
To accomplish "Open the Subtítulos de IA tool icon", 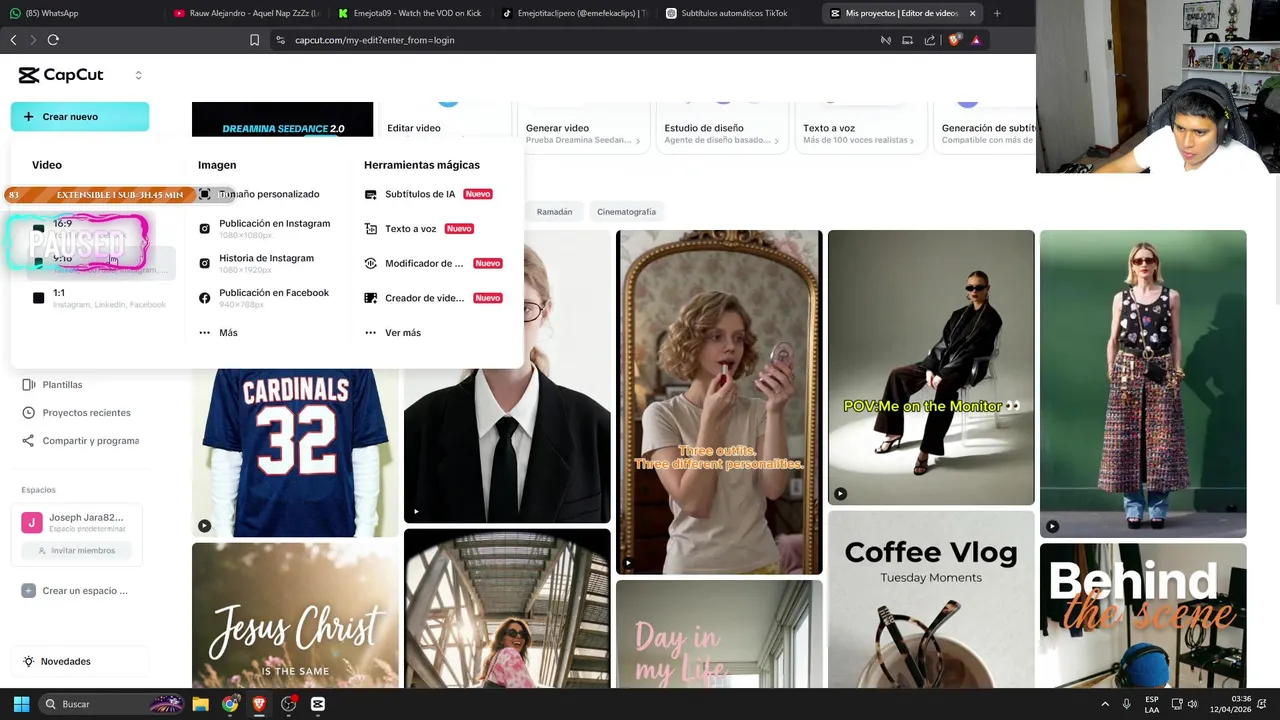I will [371, 194].
